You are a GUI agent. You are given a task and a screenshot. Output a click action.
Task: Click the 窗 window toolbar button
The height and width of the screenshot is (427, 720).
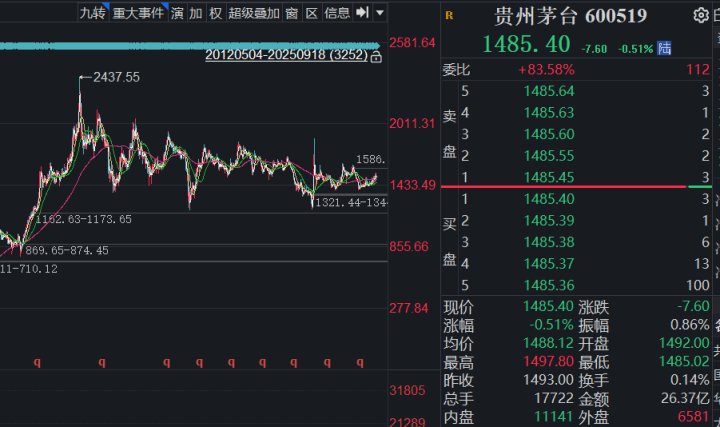(x=292, y=13)
